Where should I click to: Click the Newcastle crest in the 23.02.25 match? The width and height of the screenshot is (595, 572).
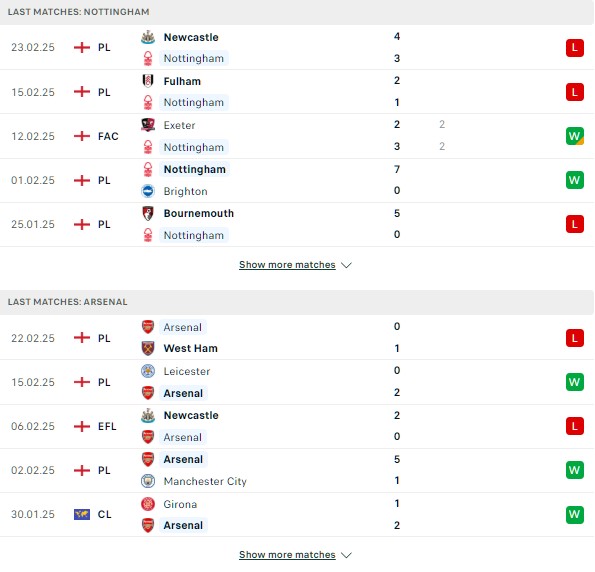(148, 37)
